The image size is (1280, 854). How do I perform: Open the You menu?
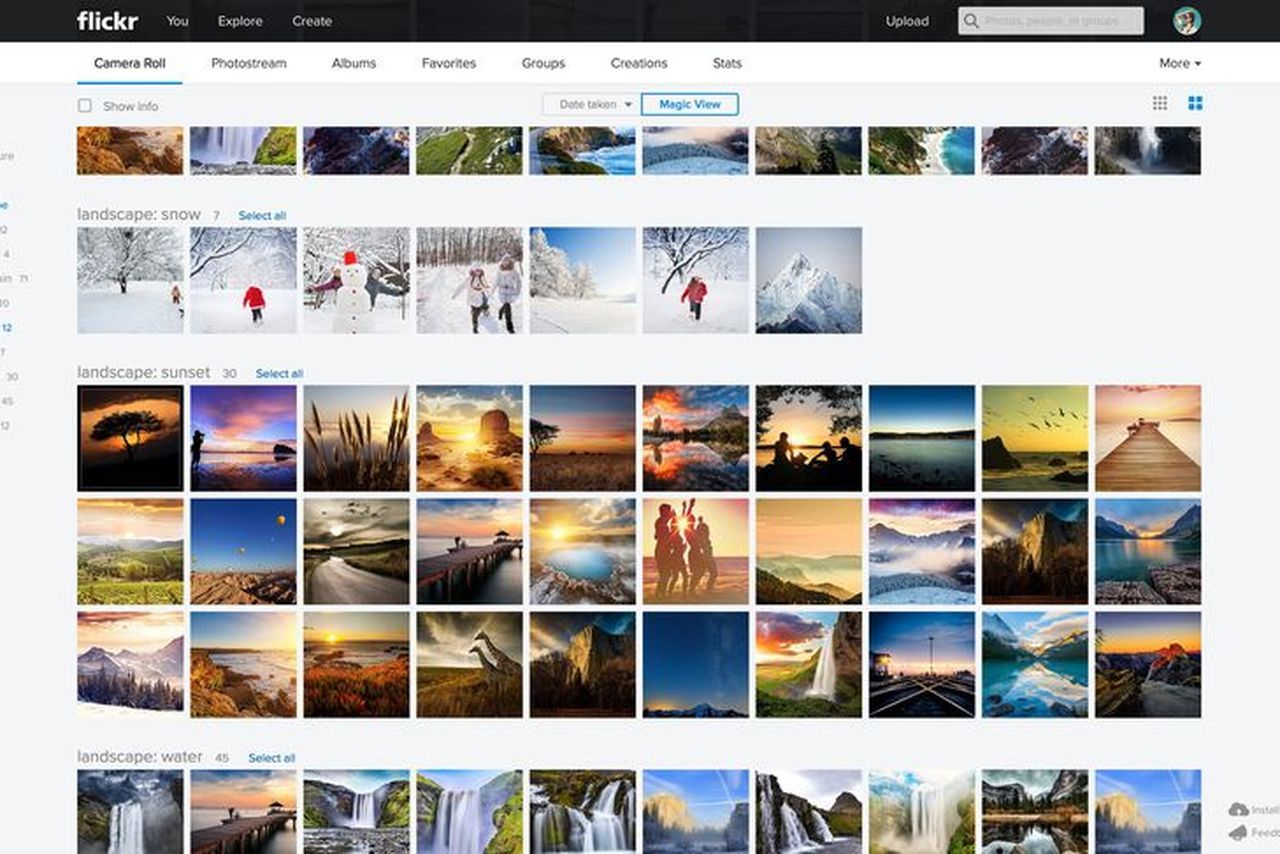(177, 21)
